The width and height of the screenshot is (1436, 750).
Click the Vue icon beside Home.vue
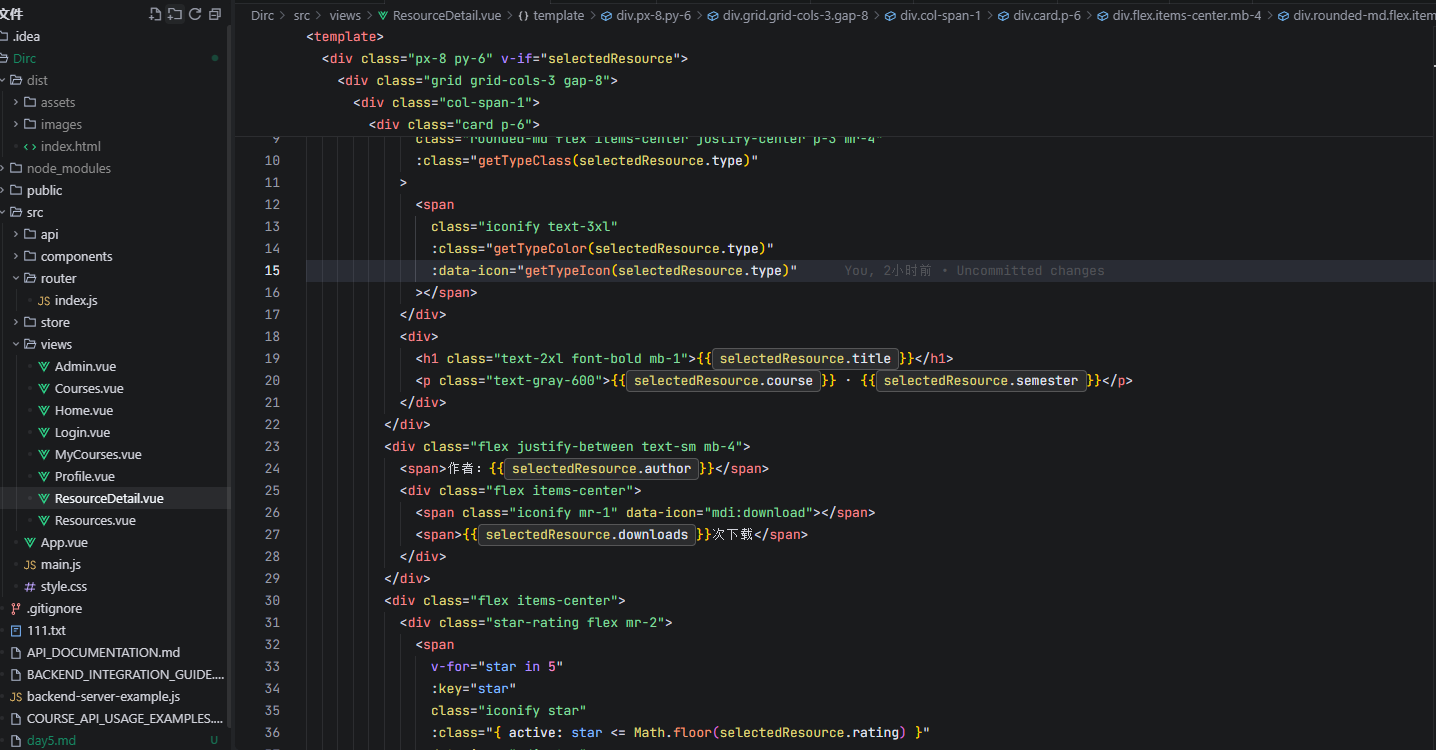[44, 411]
